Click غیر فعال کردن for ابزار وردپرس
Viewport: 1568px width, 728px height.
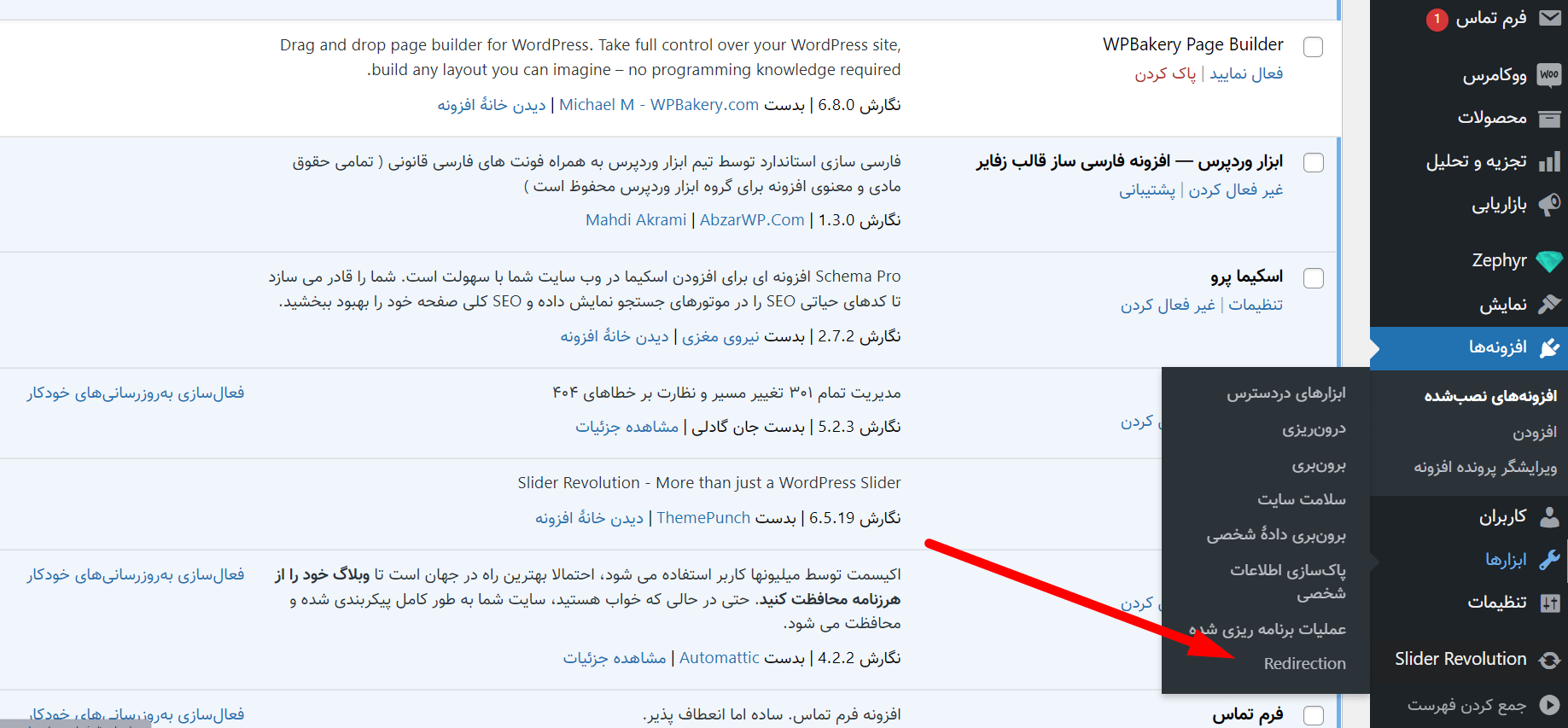tap(1236, 190)
